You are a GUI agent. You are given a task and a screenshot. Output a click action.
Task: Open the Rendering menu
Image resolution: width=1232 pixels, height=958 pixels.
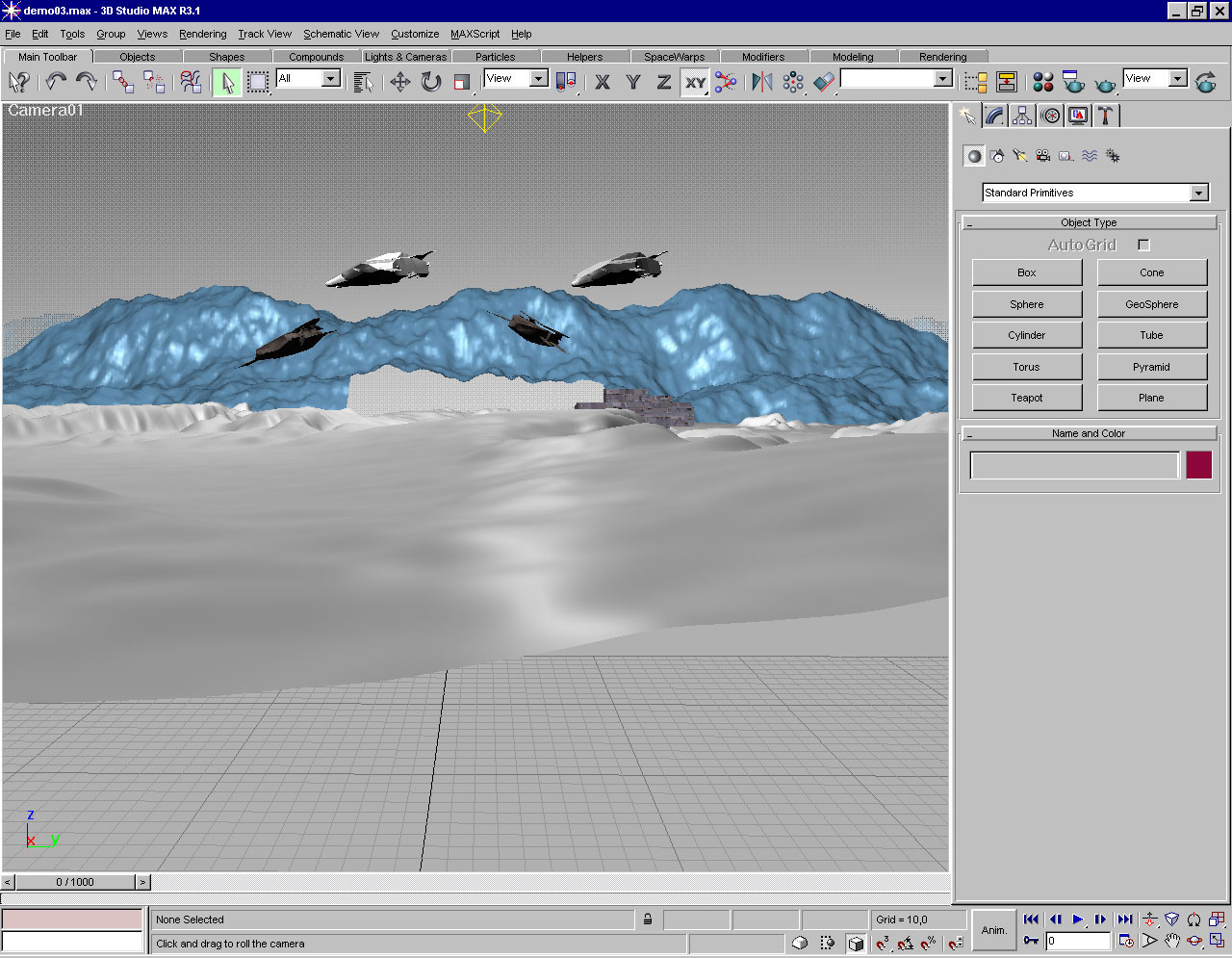point(202,34)
